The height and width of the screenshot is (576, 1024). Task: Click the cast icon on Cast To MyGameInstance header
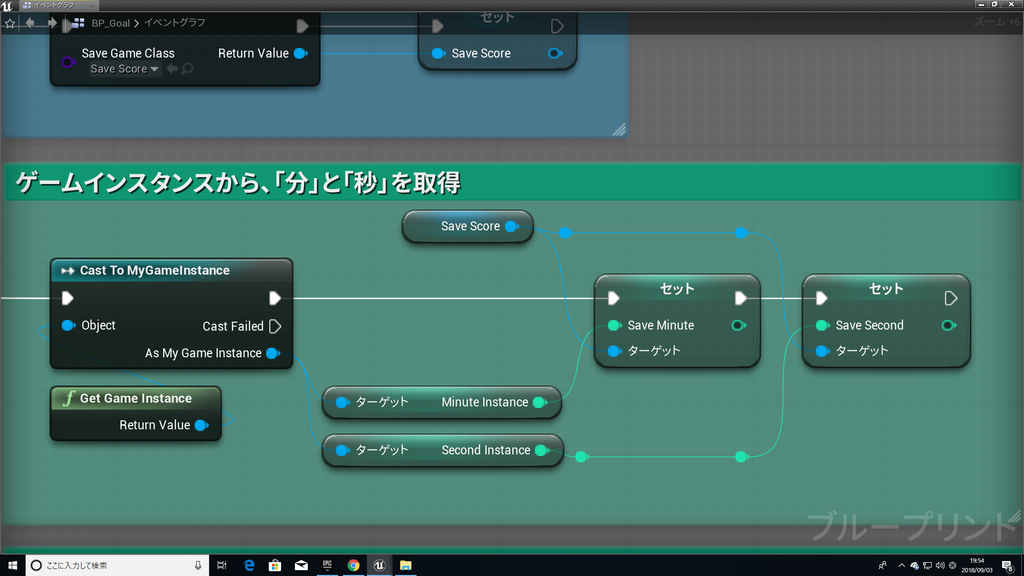click(67, 270)
